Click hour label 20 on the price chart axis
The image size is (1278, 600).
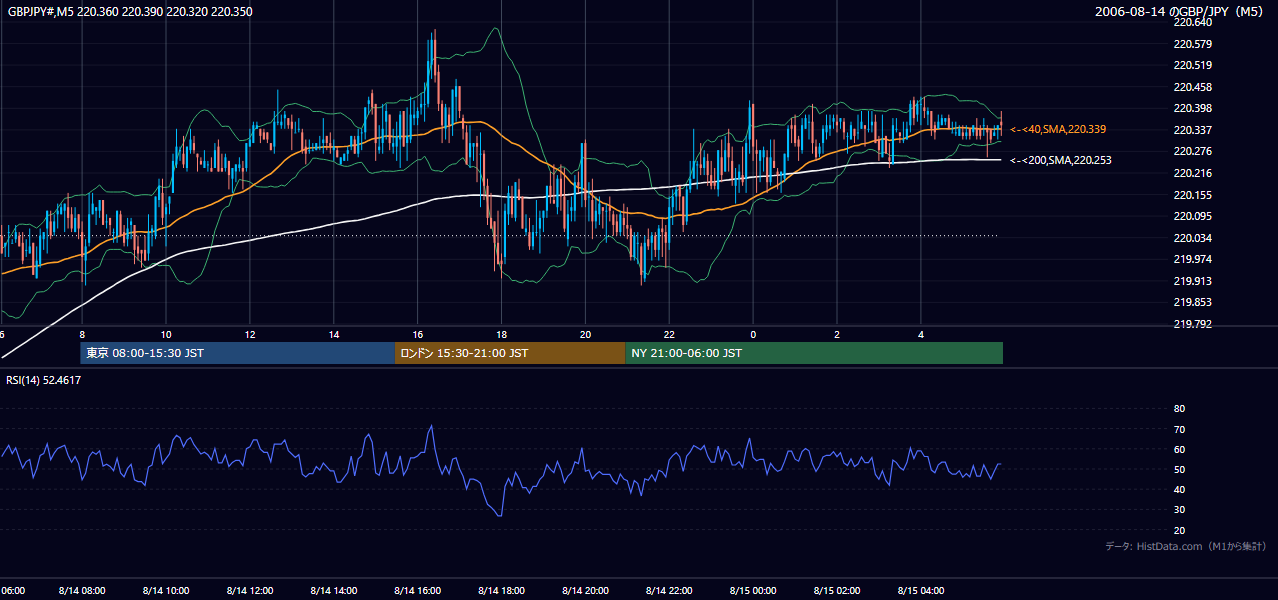point(586,334)
